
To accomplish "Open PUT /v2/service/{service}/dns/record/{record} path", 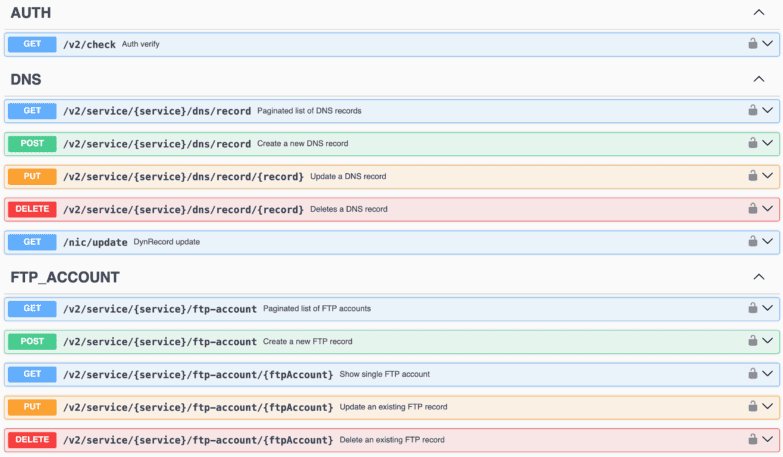I will [183, 176].
